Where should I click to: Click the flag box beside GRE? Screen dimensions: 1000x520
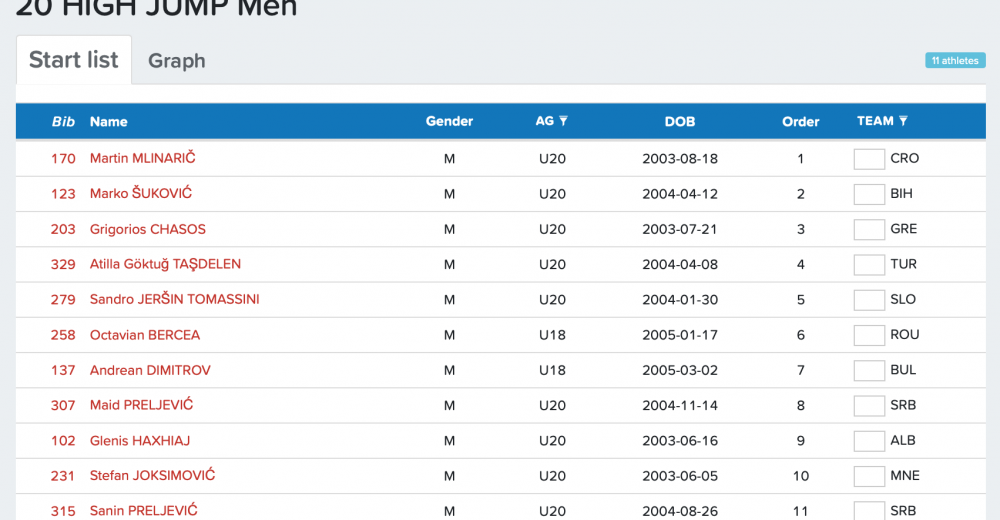tap(869, 229)
